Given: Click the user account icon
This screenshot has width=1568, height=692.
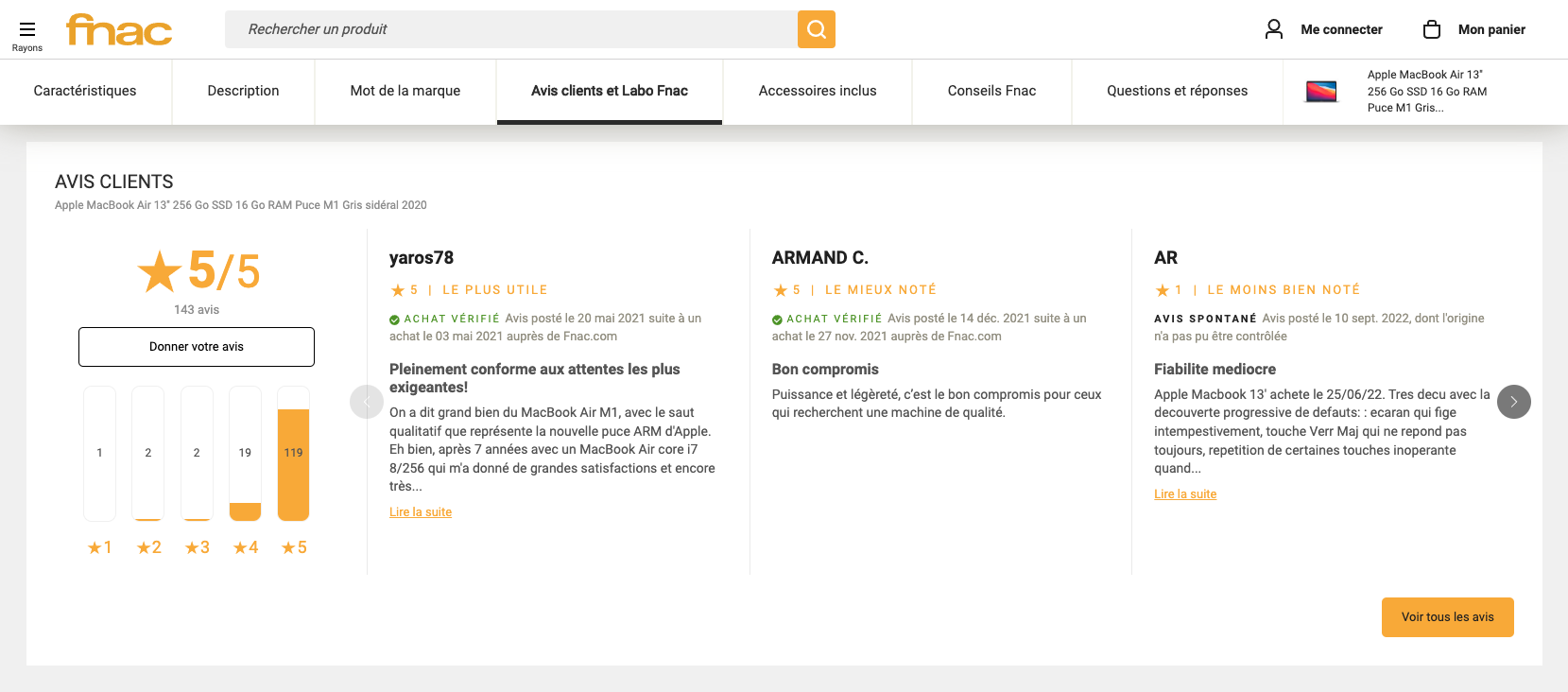Looking at the screenshot, I should click(x=1274, y=29).
